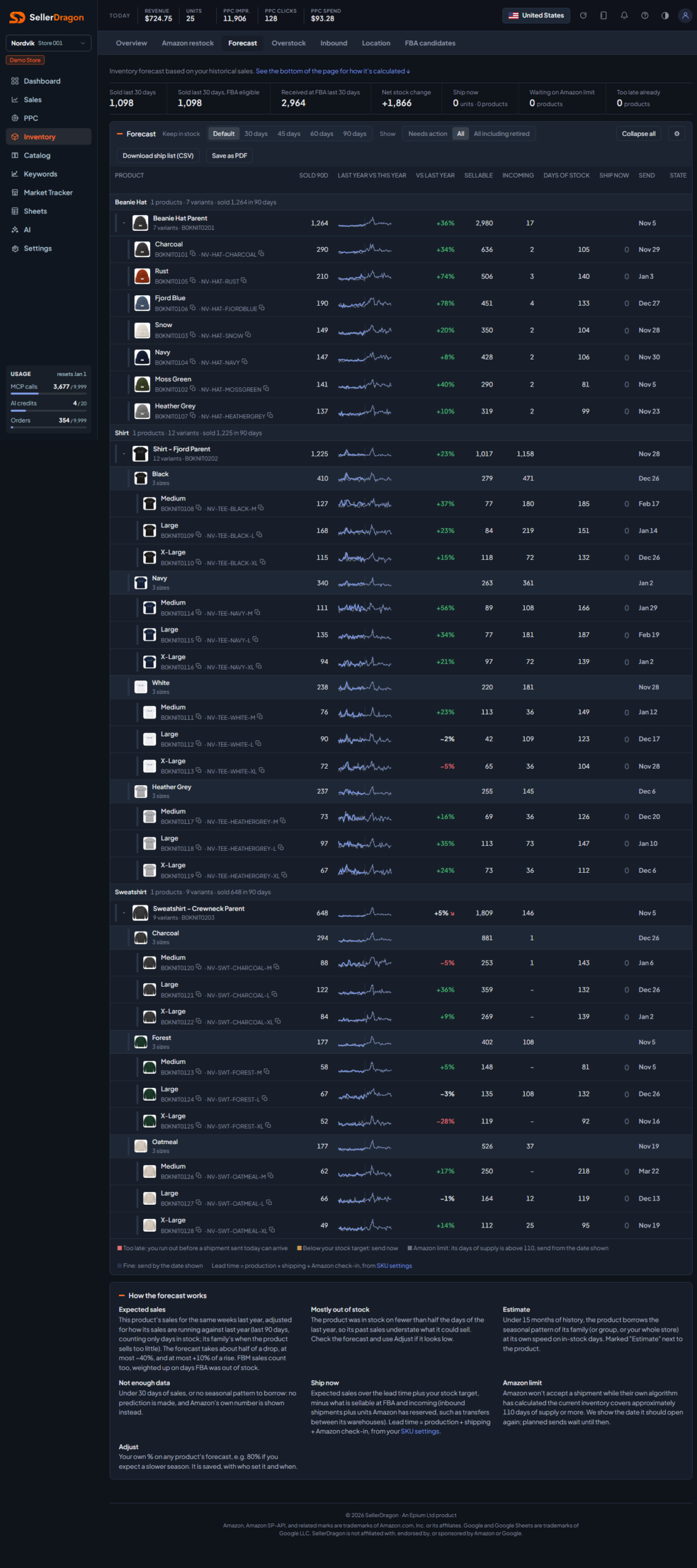
Task: Open the help question mark icon
Action: 645,15
